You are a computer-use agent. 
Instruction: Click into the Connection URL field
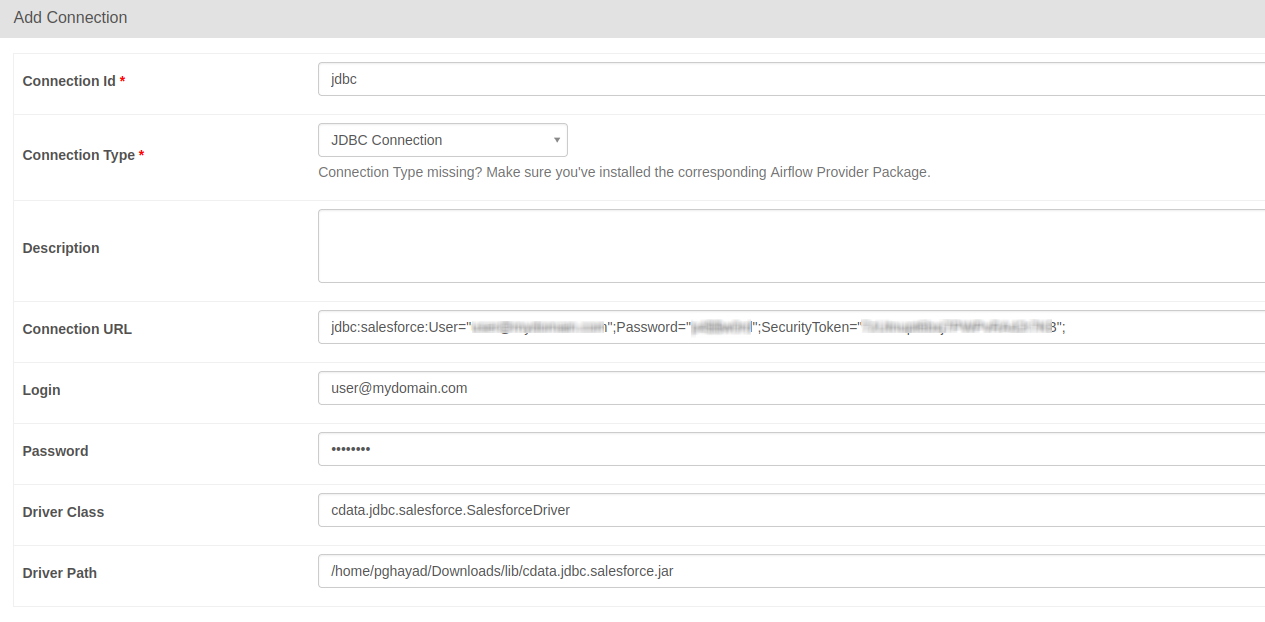point(790,327)
